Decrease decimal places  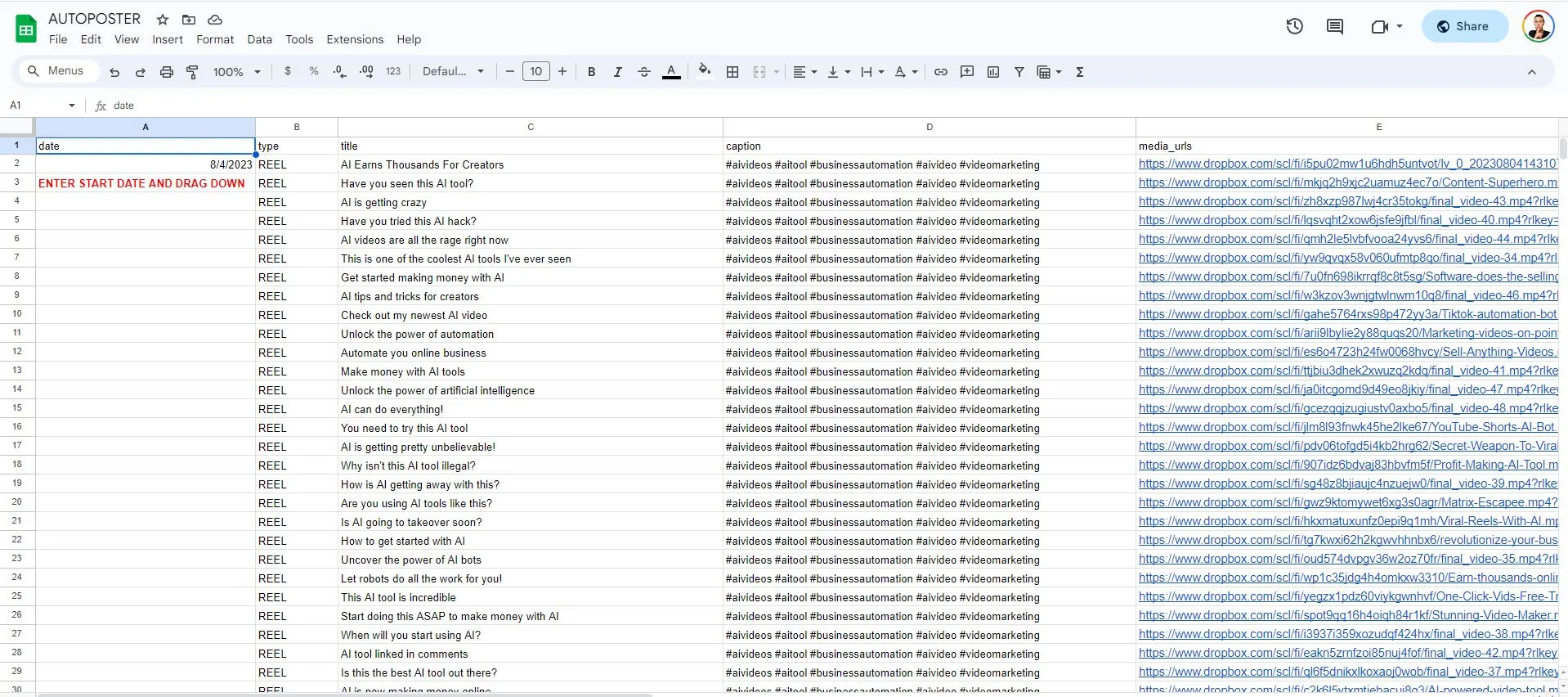tap(340, 71)
